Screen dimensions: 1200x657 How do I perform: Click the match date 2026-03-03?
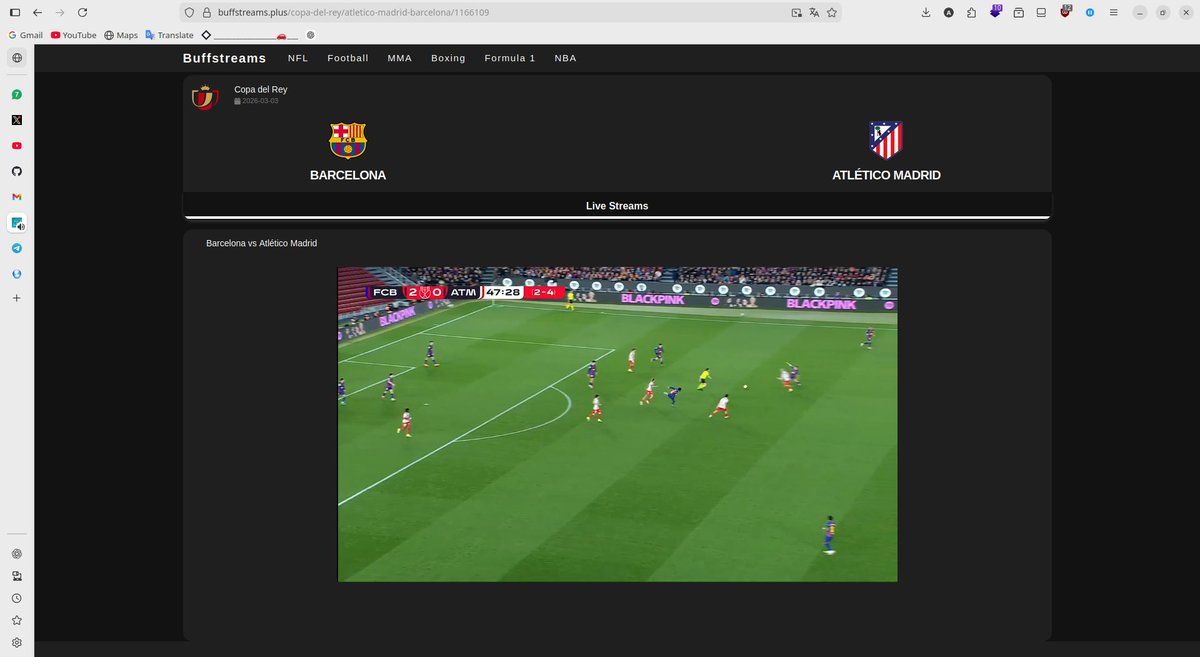coord(256,101)
